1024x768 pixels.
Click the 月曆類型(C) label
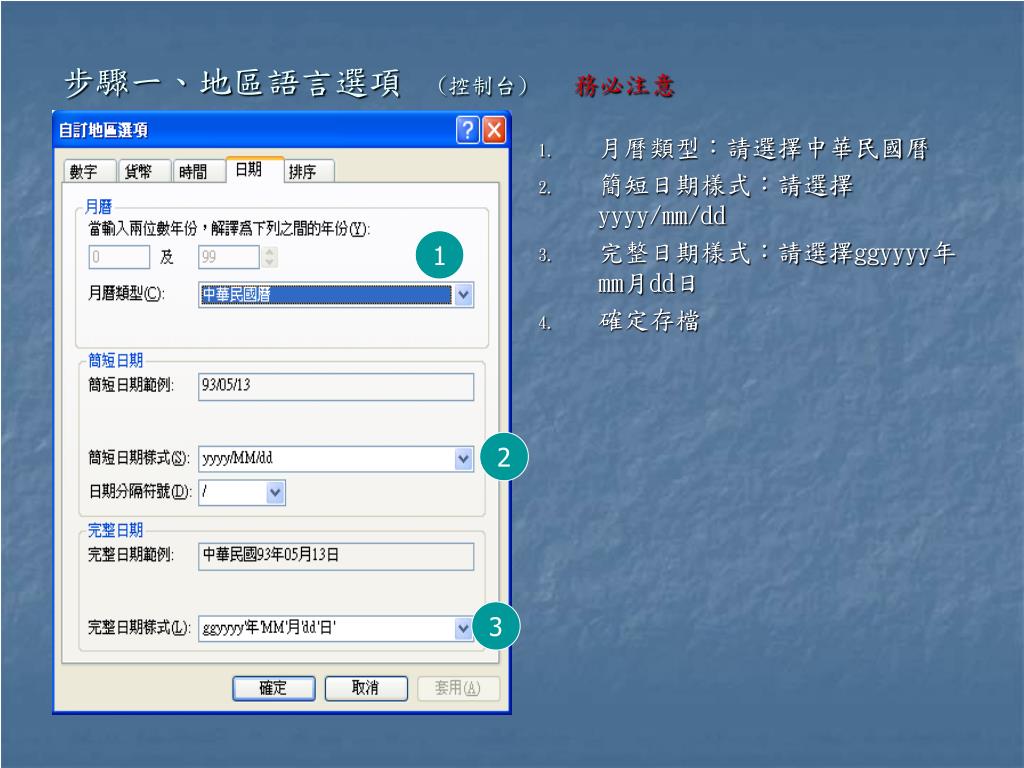pos(126,294)
